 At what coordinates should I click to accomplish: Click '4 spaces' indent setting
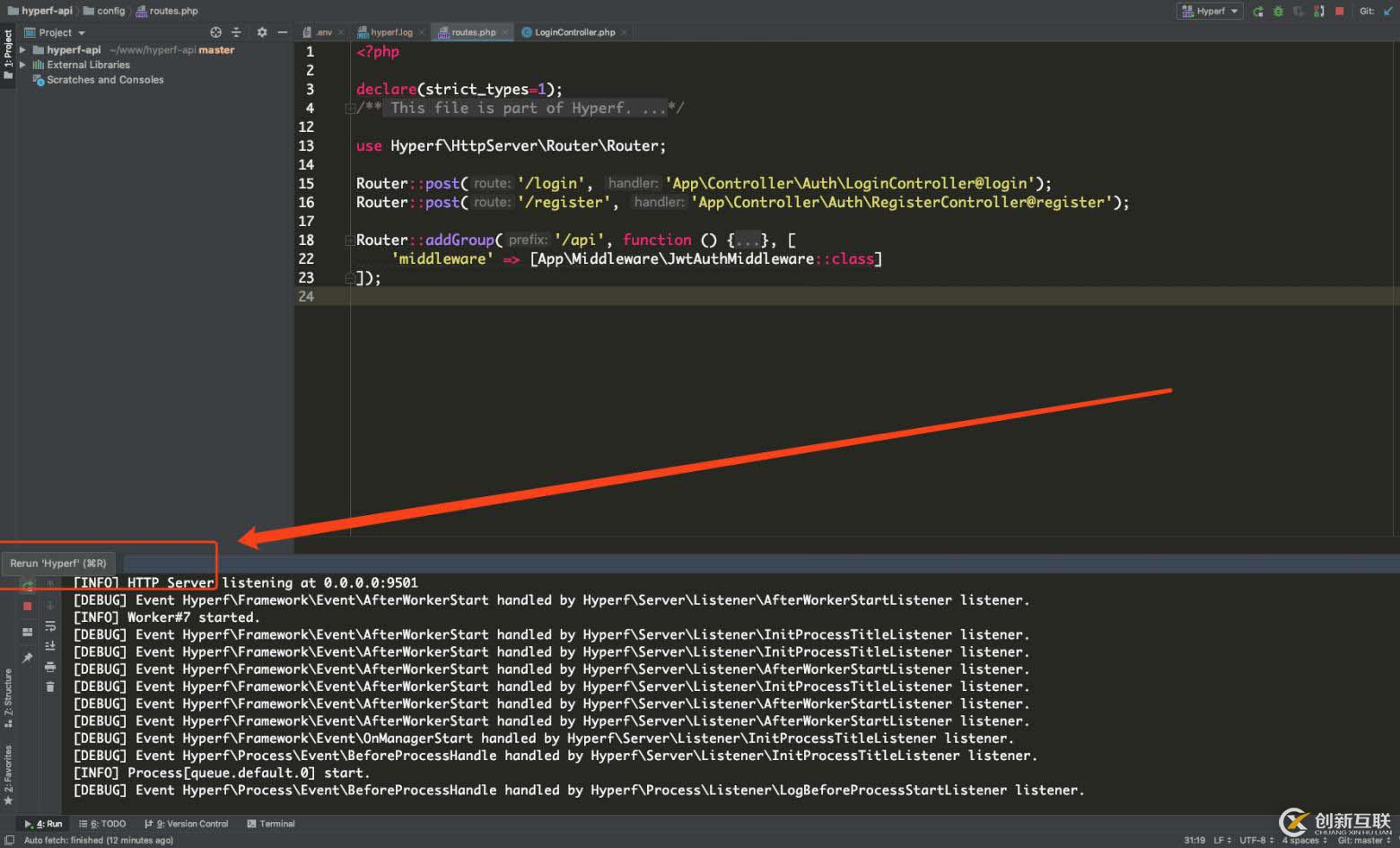[1303, 841]
